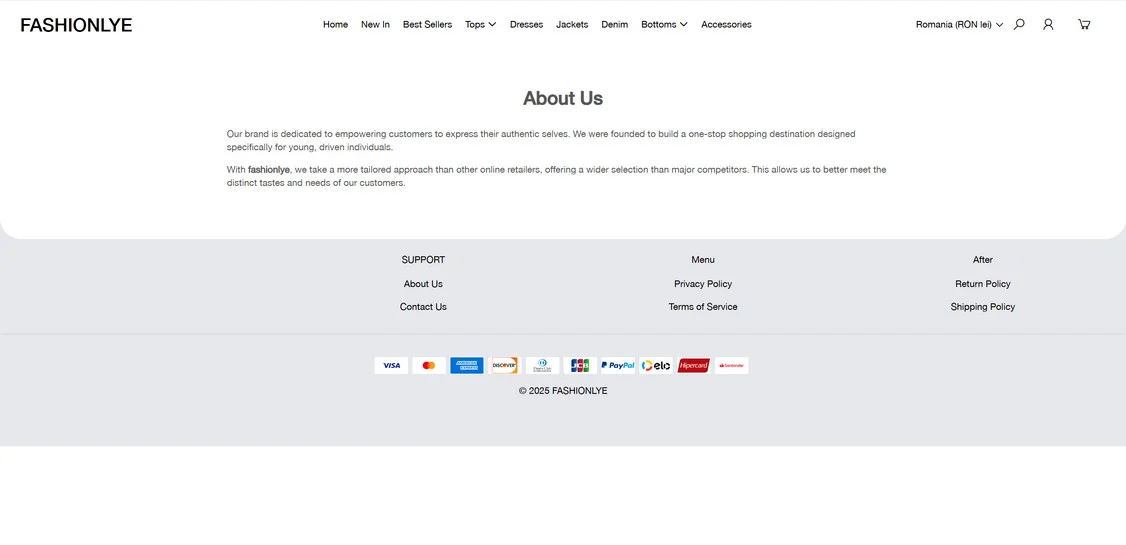Open the Return Policy link
This screenshot has height=545, width=1126.
coord(982,284)
